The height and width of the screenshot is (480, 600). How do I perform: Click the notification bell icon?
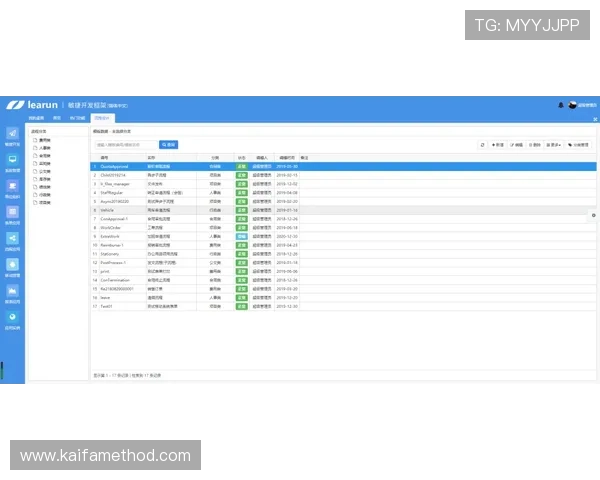pos(560,104)
